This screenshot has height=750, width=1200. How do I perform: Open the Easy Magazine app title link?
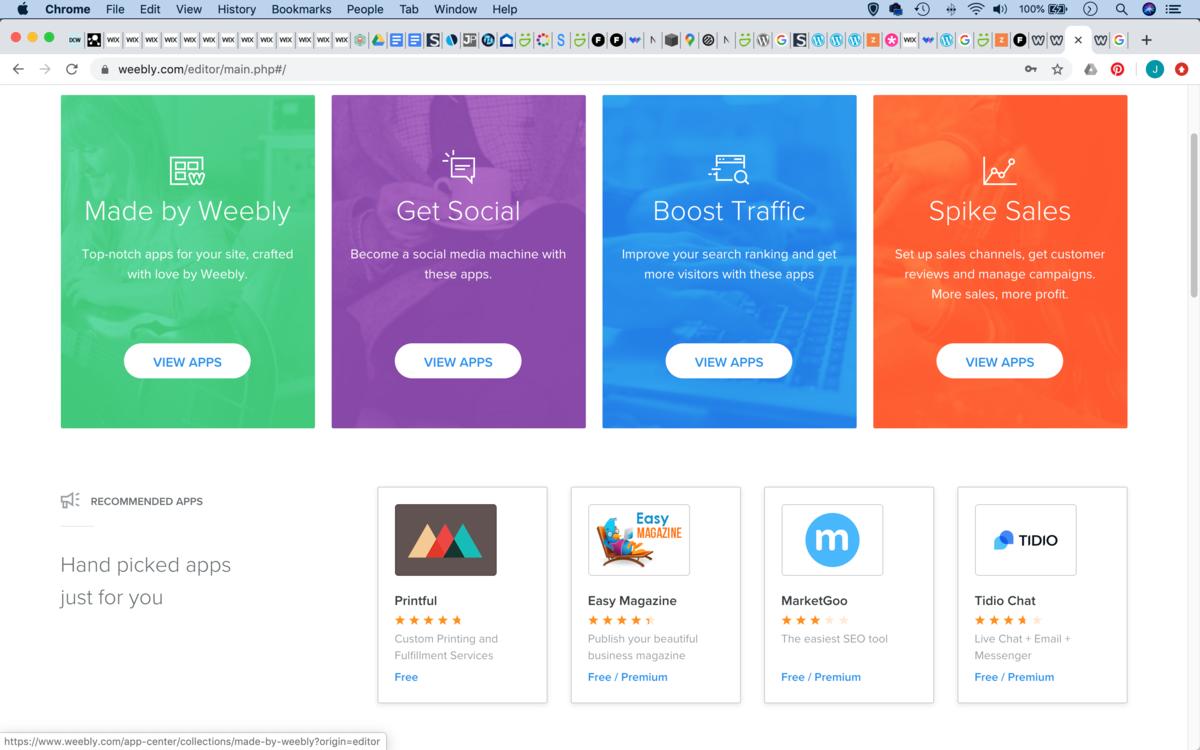pyautogui.click(x=632, y=600)
